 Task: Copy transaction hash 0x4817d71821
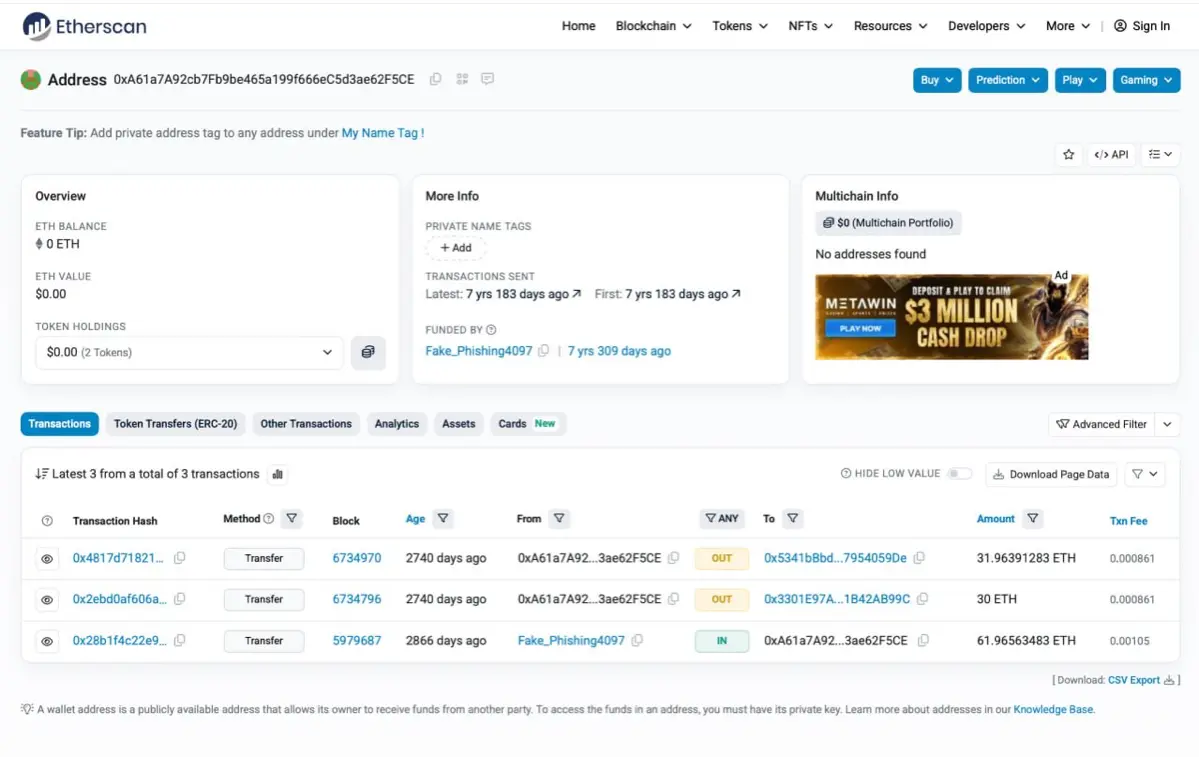[180, 558]
